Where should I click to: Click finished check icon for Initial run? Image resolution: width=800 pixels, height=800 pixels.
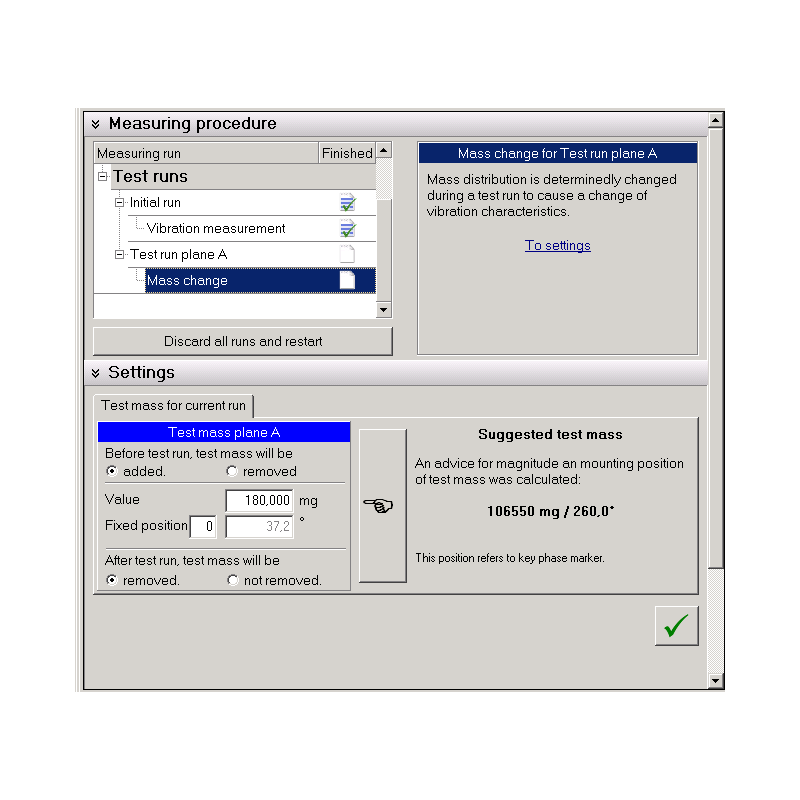click(347, 203)
